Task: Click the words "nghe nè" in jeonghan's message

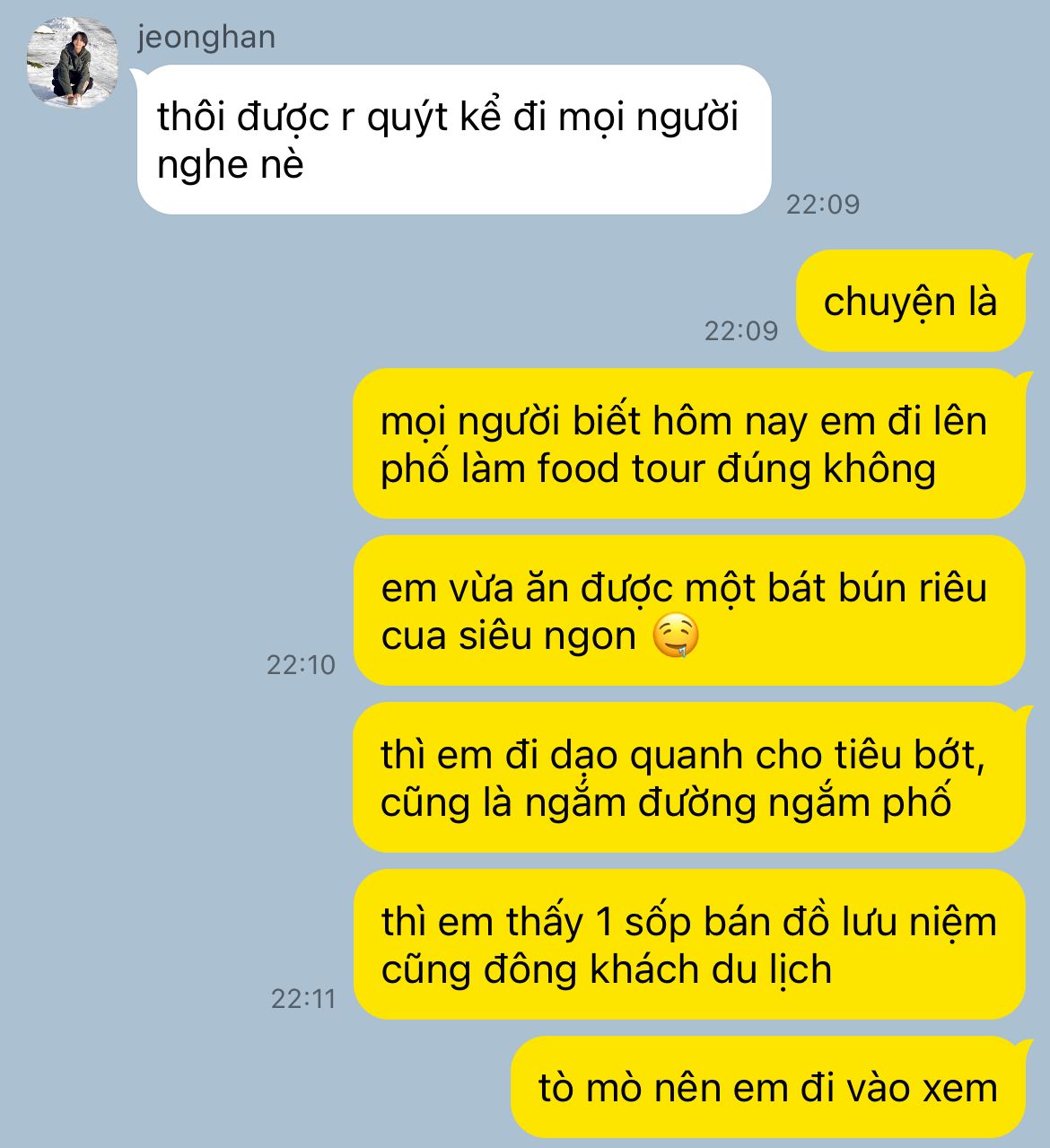Action: coord(231,165)
